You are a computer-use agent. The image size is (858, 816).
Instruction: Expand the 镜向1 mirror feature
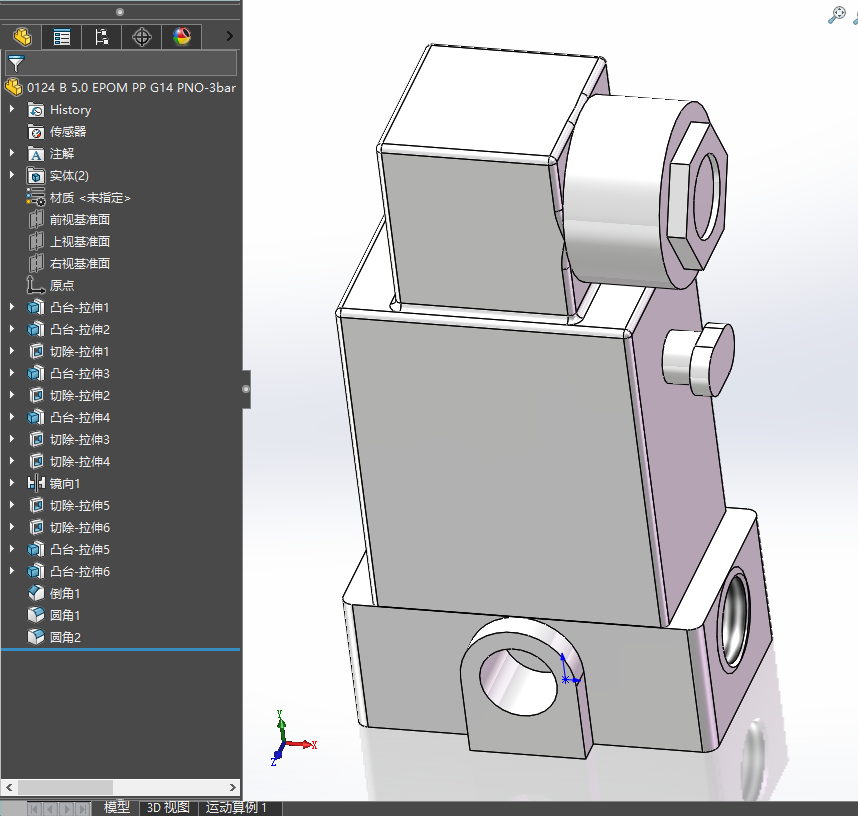11,483
